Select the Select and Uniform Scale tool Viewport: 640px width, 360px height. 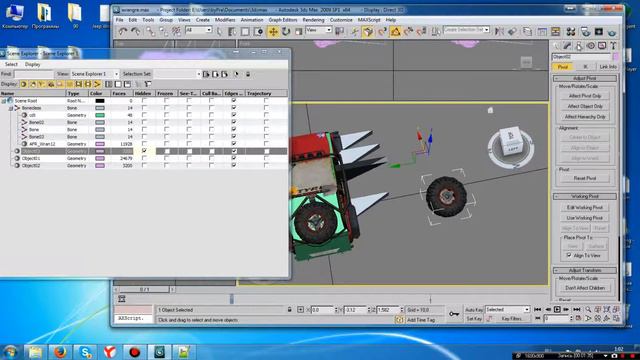point(299,31)
